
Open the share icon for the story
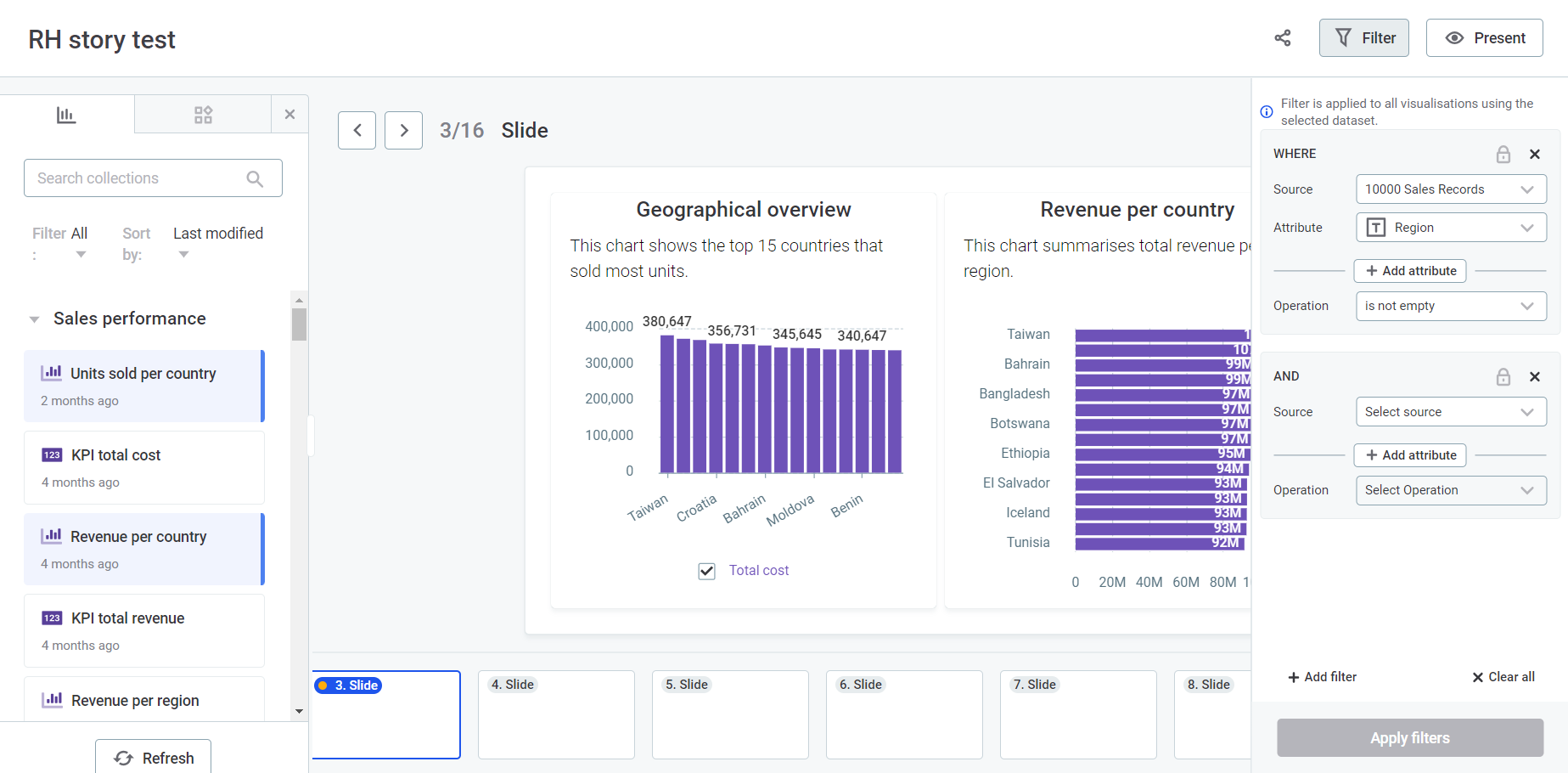(1283, 38)
